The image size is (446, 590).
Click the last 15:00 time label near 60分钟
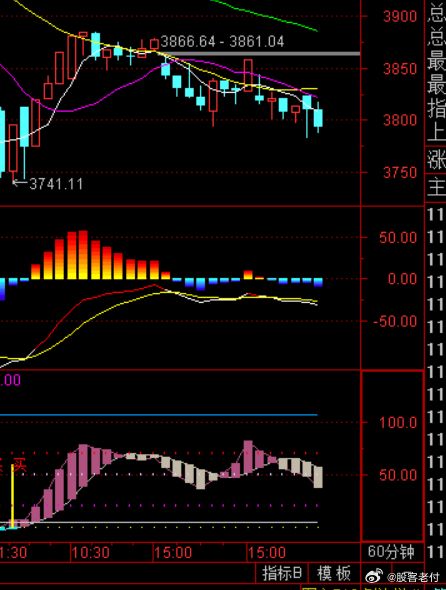267,553
